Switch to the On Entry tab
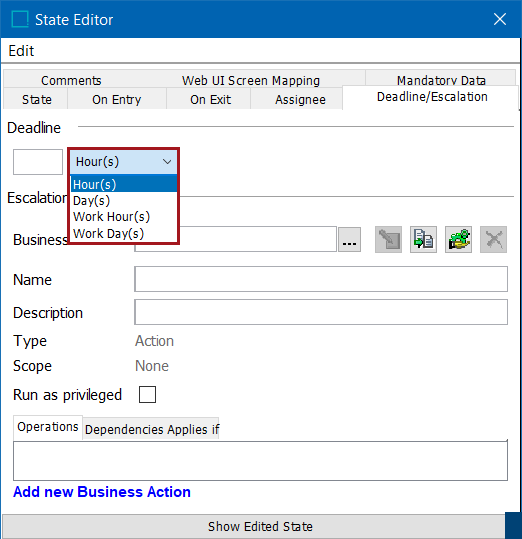522x539 pixels. coord(117,100)
